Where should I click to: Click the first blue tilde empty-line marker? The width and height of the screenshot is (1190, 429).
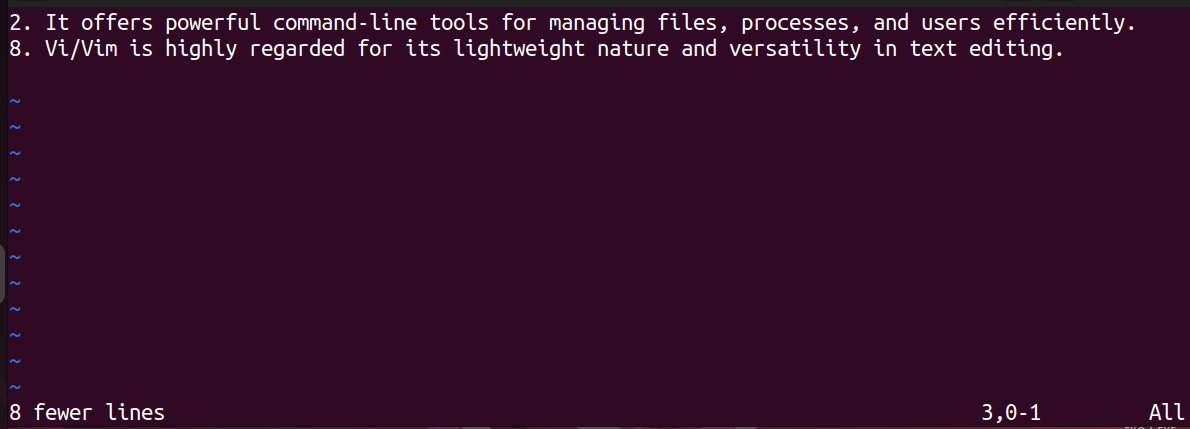point(16,101)
